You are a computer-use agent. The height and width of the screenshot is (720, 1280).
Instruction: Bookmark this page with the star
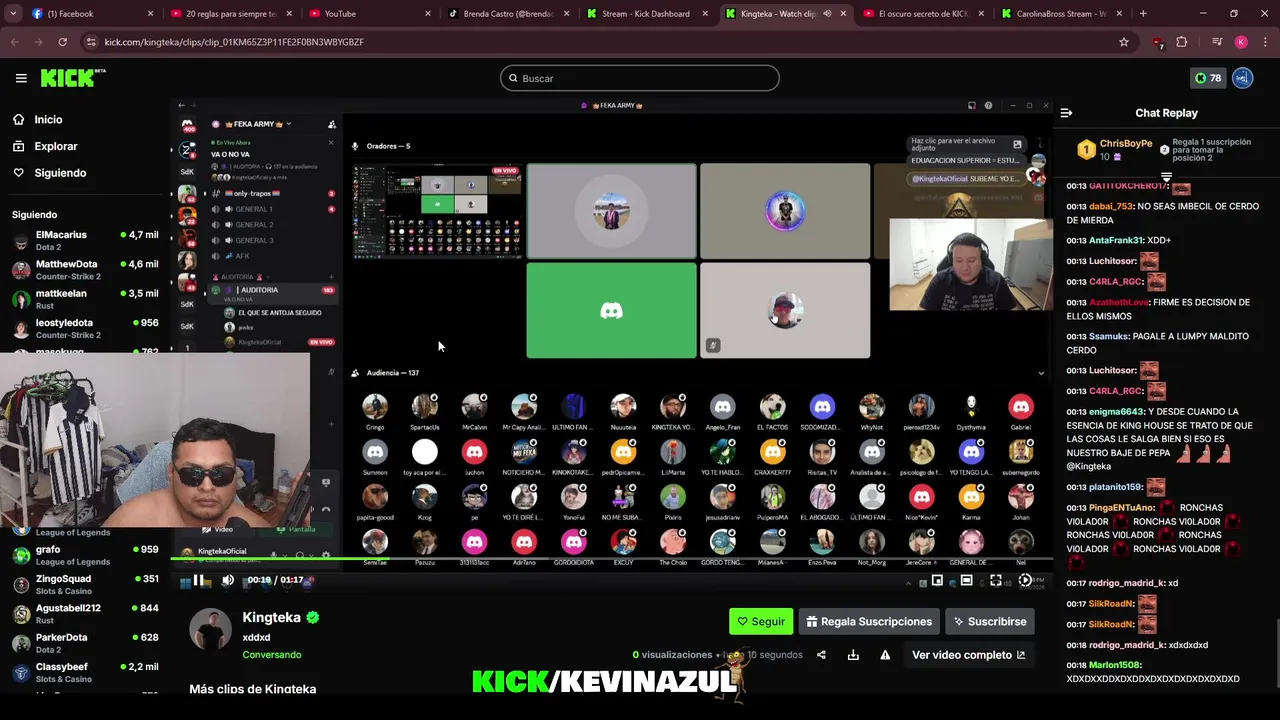click(1124, 42)
